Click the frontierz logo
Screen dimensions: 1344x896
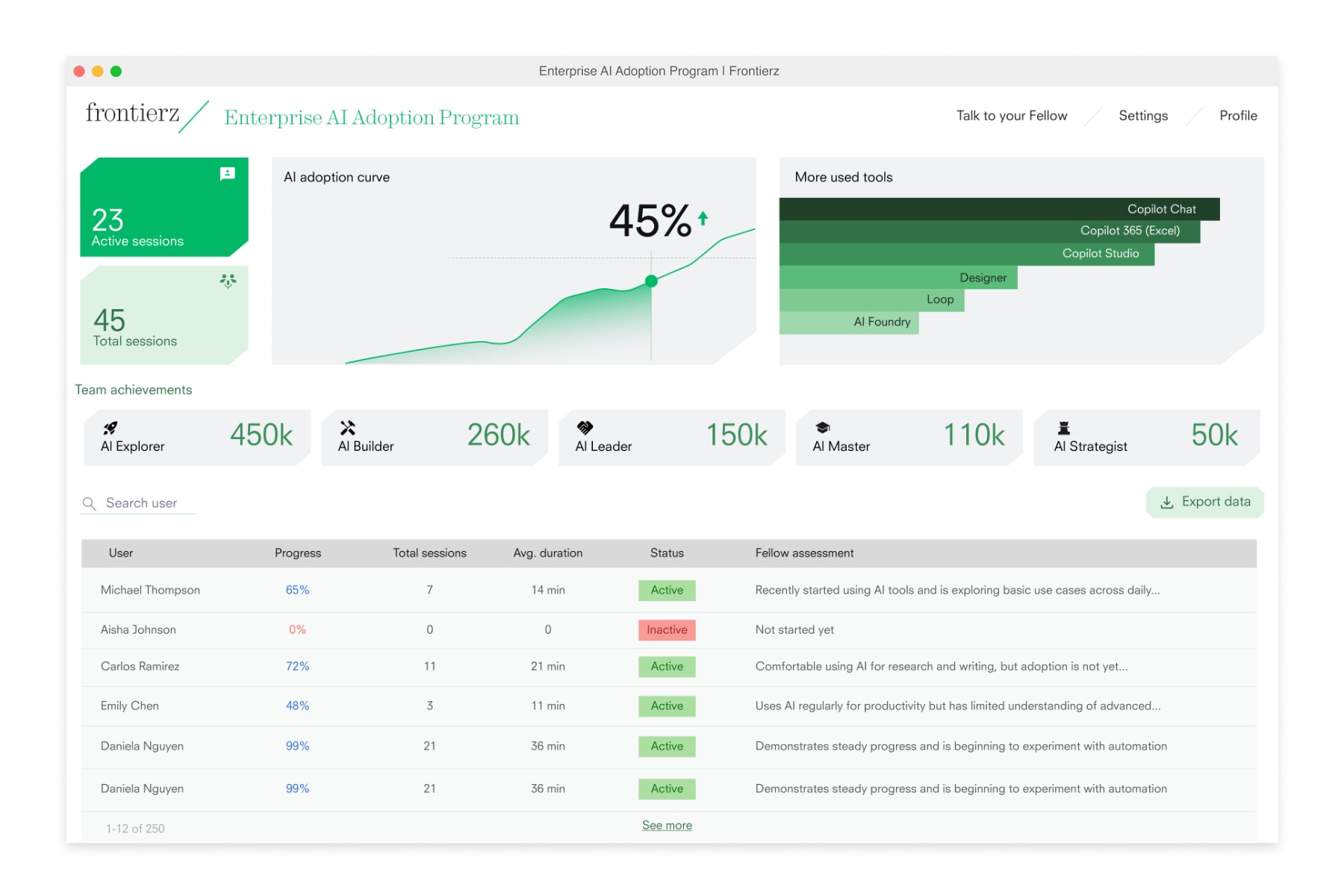coord(133,113)
